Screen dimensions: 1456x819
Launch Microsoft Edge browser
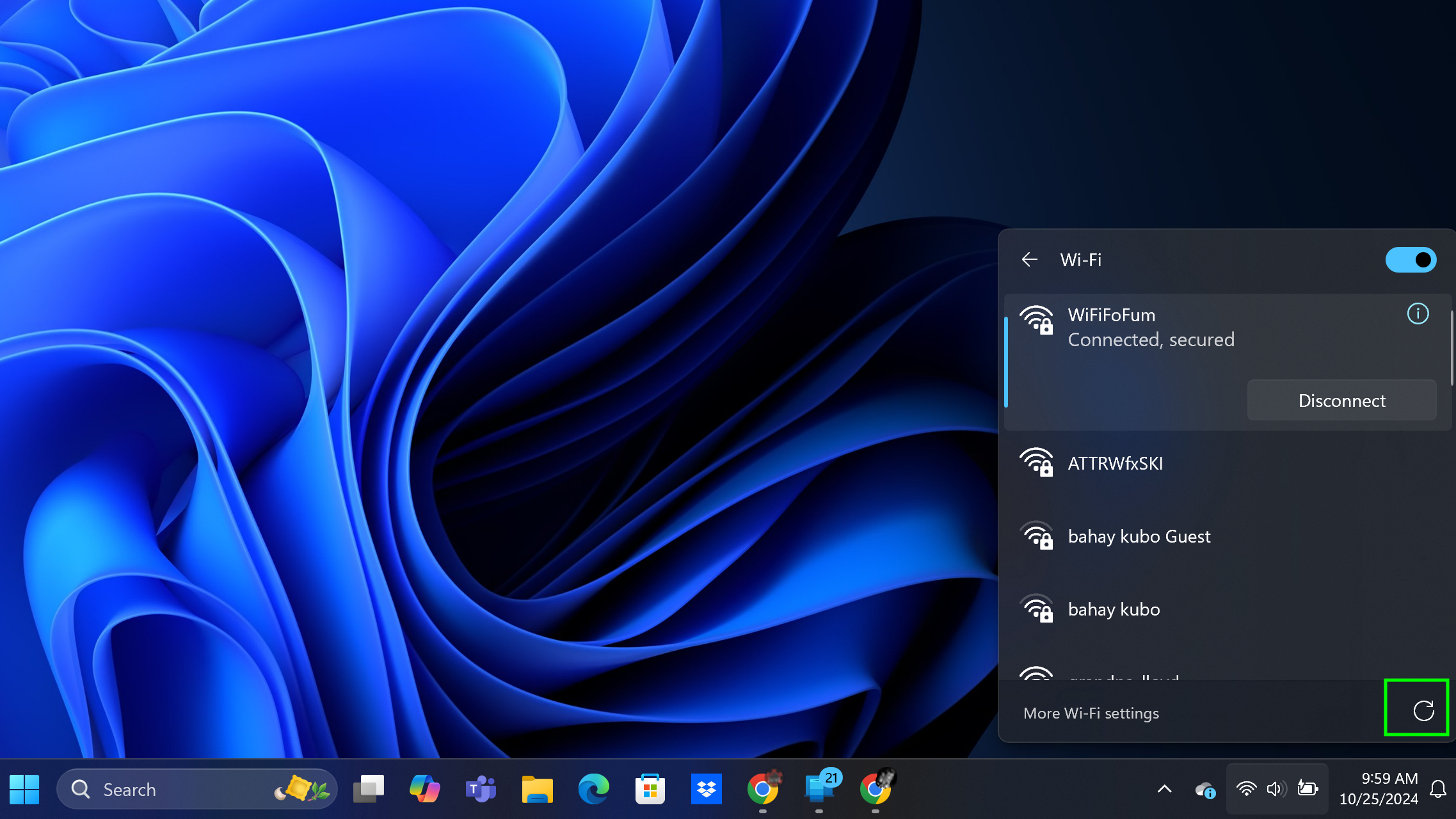click(x=593, y=789)
